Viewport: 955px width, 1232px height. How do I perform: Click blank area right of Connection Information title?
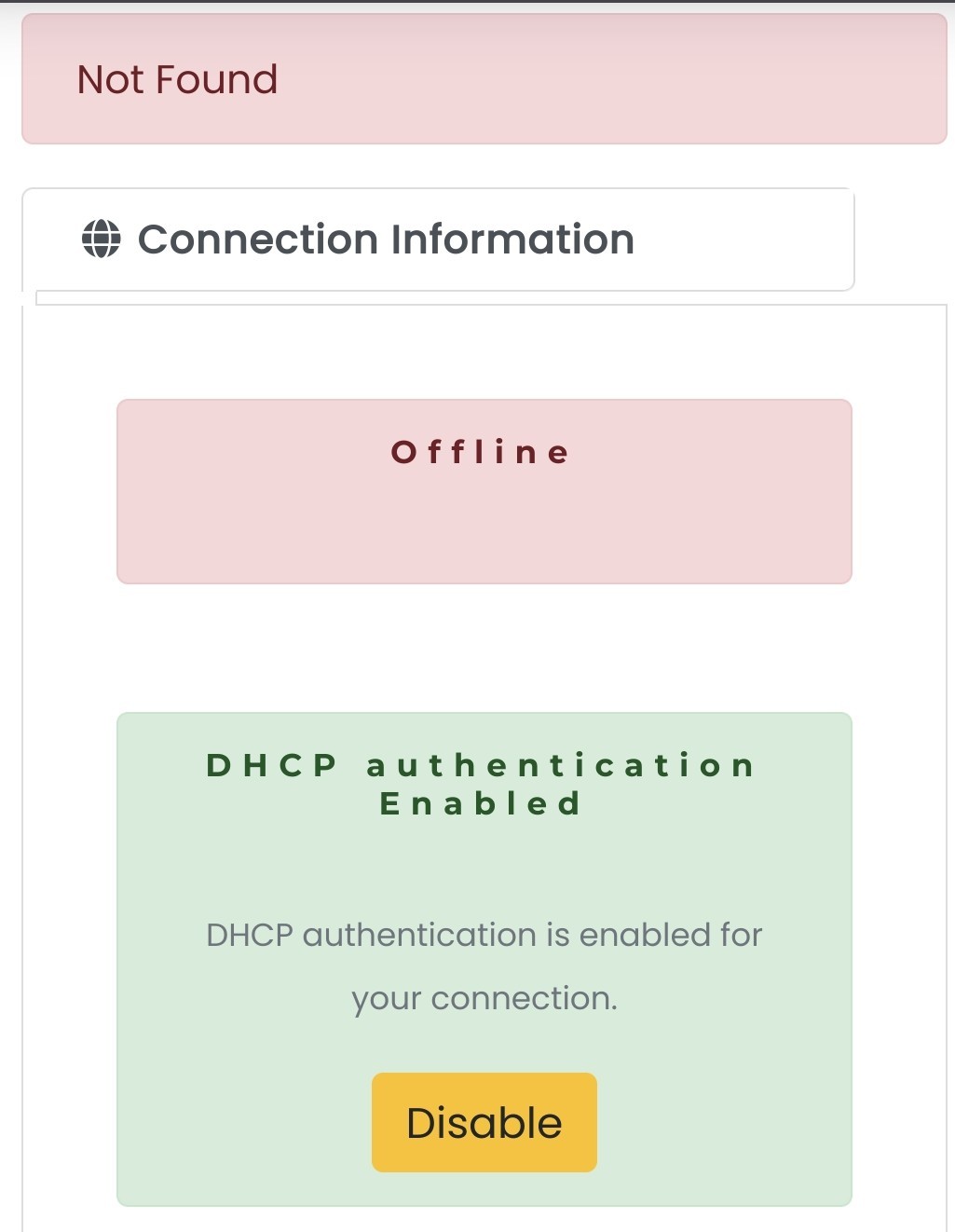point(745,240)
